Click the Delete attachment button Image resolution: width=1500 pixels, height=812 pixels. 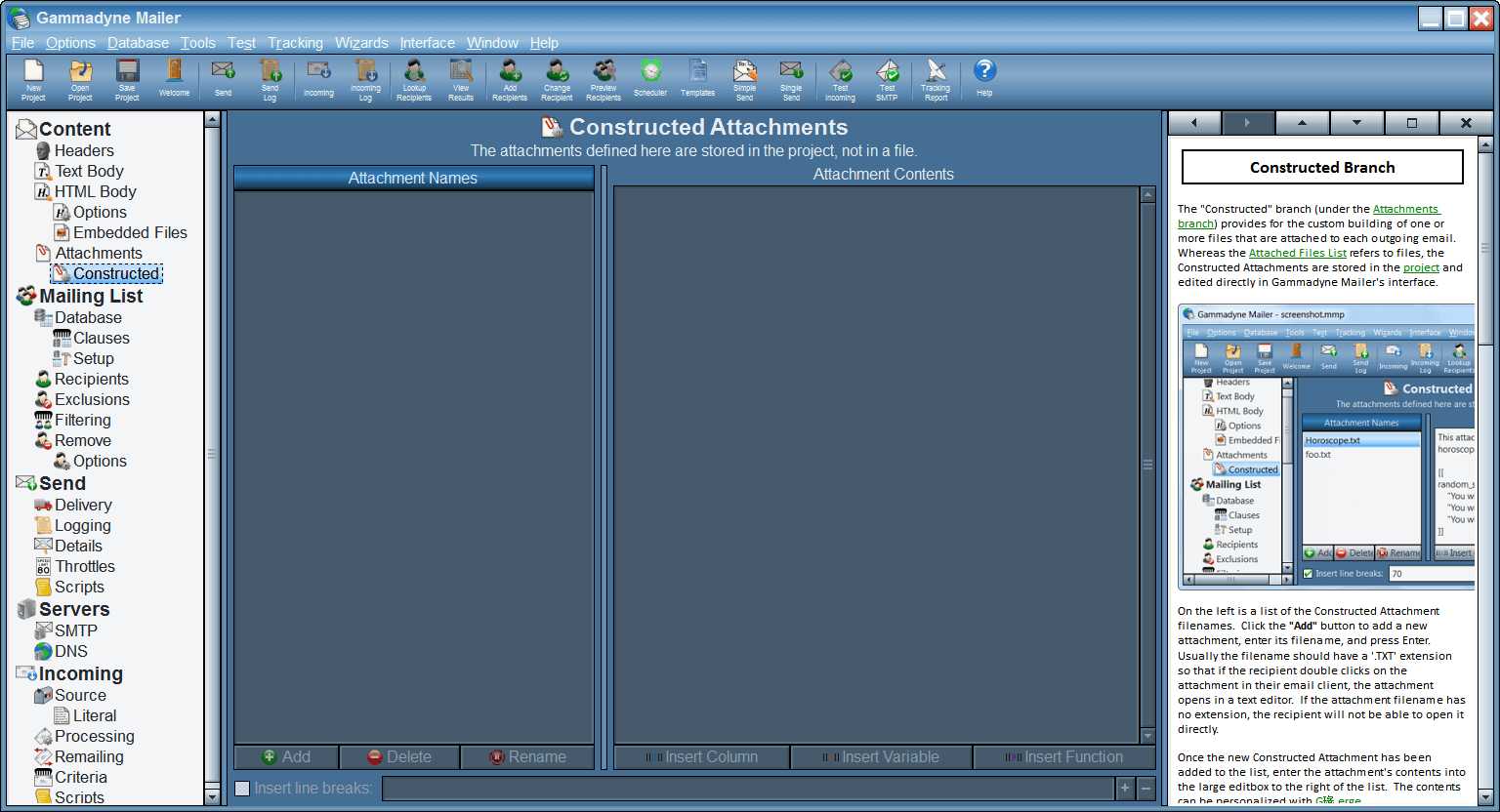click(399, 757)
